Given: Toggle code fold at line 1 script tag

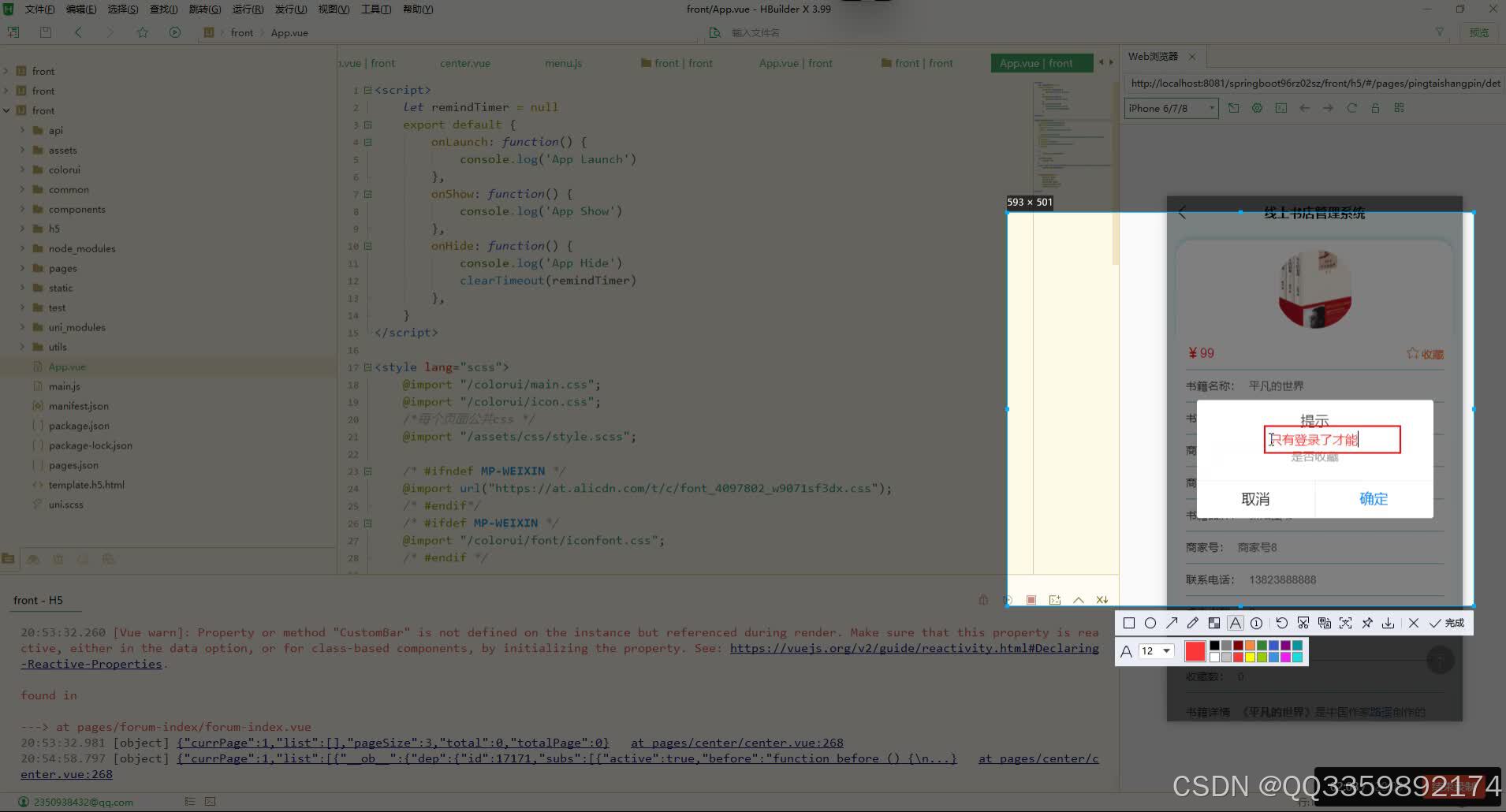Looking at the screenshot, I should (367, 90).
